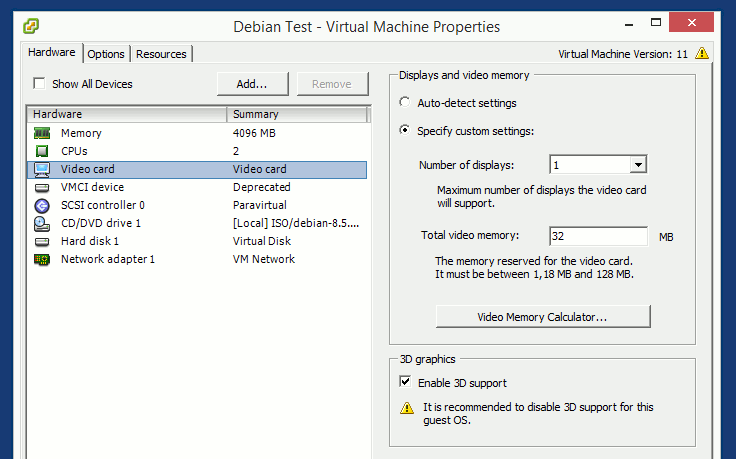Screen dimensions: 736x459
Task: Click the CPUs chip icon
Action: 42,151
